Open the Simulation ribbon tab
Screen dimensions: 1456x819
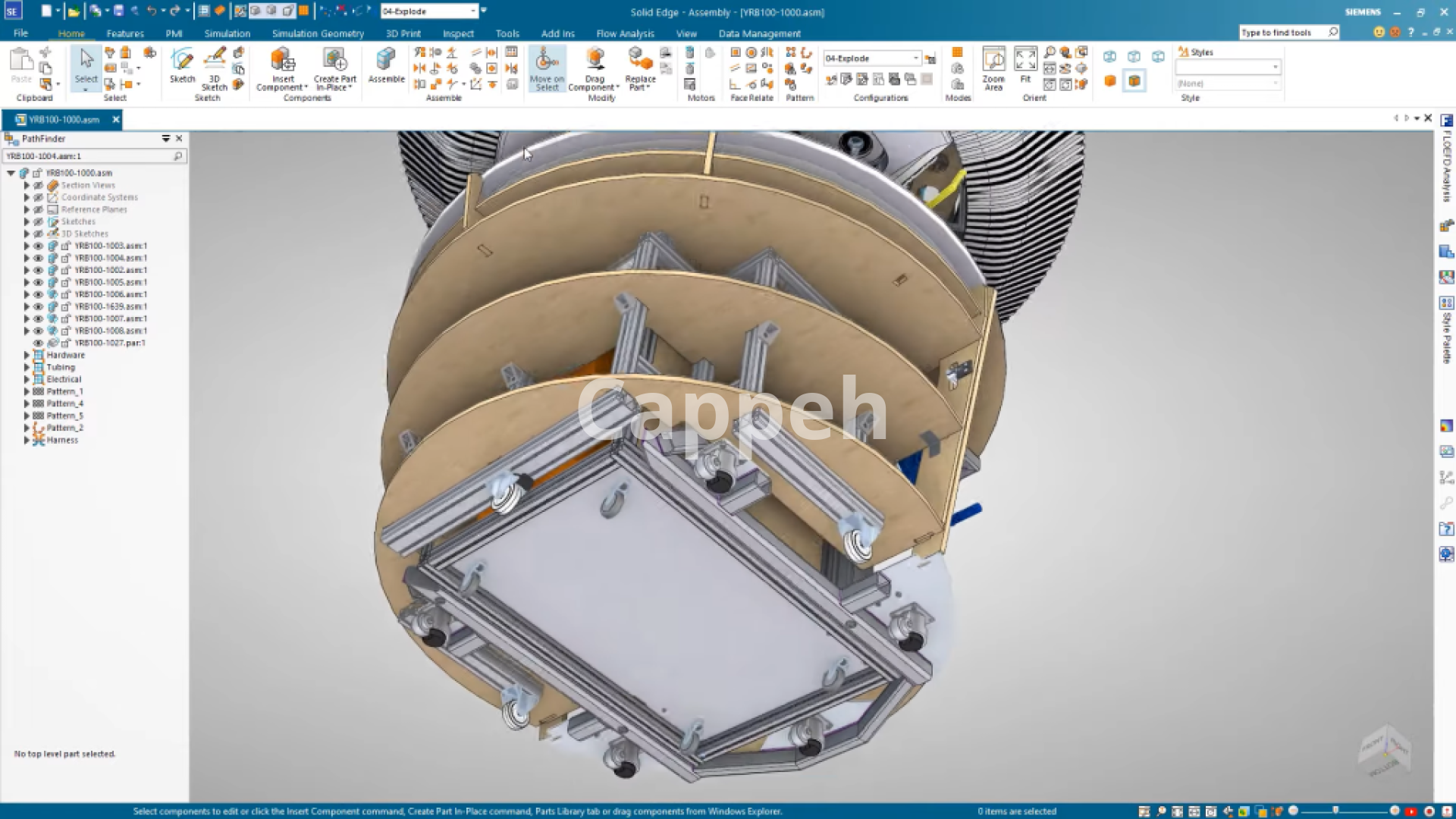click(x=227, y=33)
